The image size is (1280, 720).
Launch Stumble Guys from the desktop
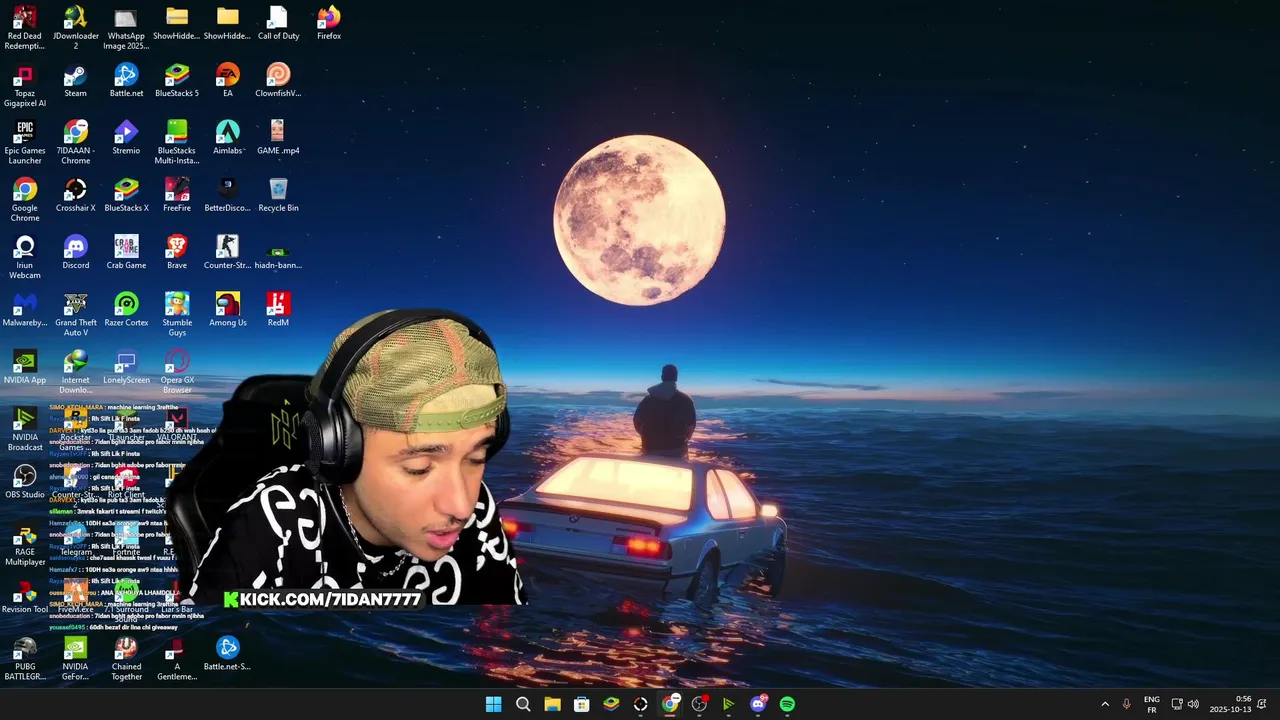[x=177, y=315]
